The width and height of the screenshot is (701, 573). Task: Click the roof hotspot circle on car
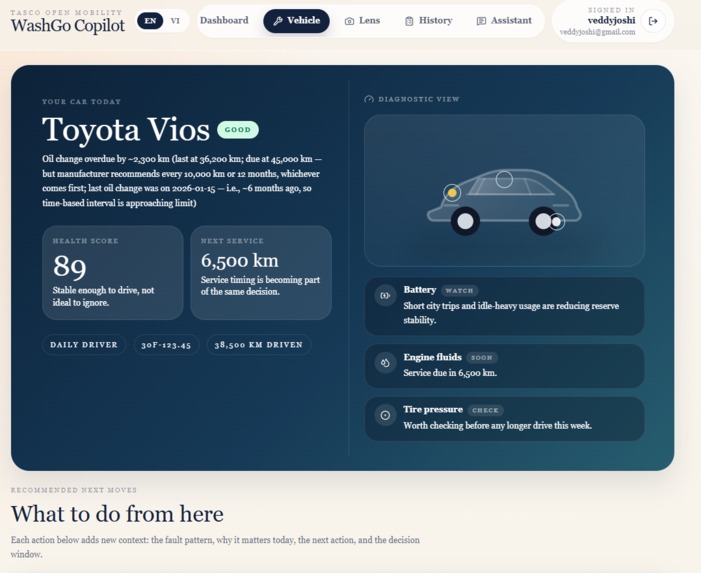click(504, 179)
